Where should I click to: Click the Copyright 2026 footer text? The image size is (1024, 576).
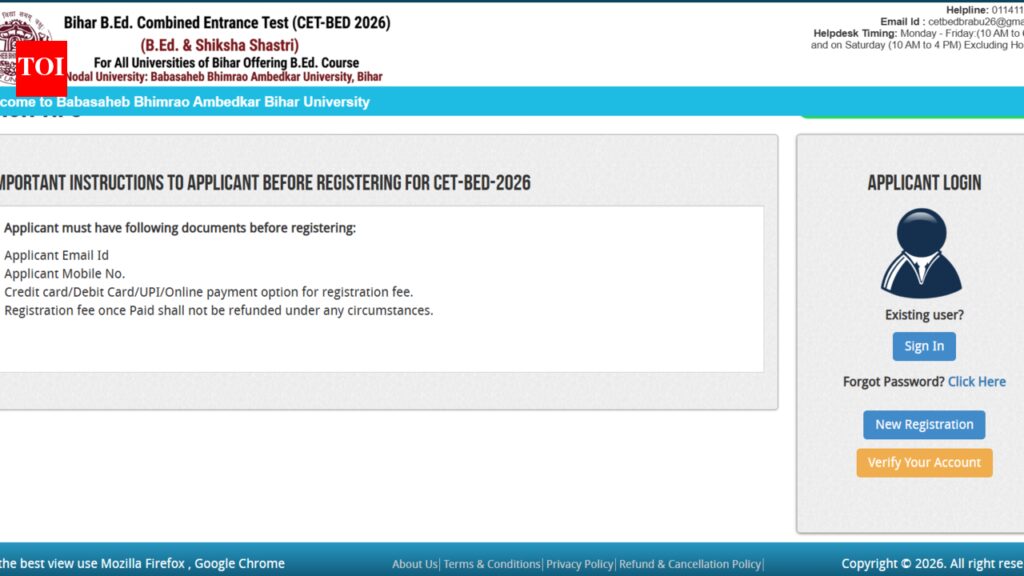[931, 564]
